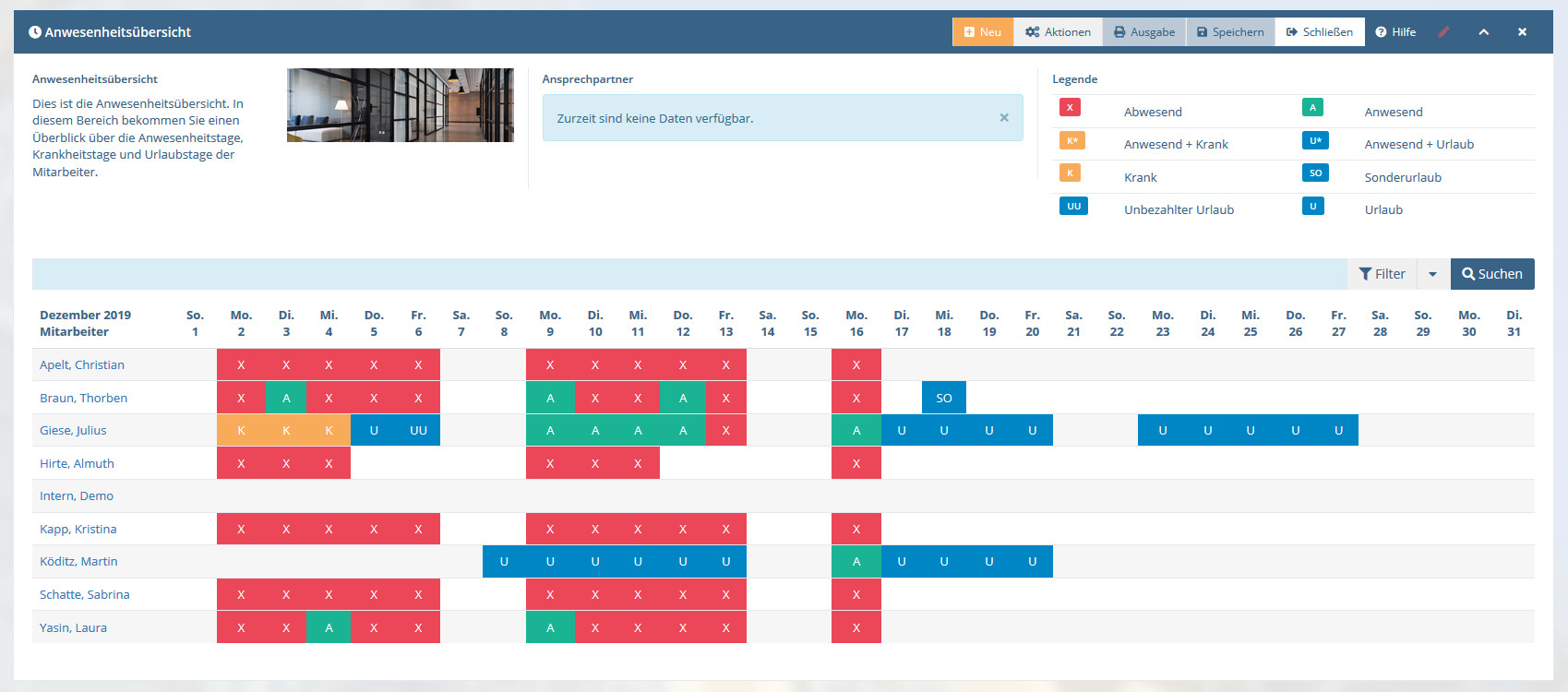Type in the search input bar
This screenshot has width=1568, height=692.
(688, 274)
